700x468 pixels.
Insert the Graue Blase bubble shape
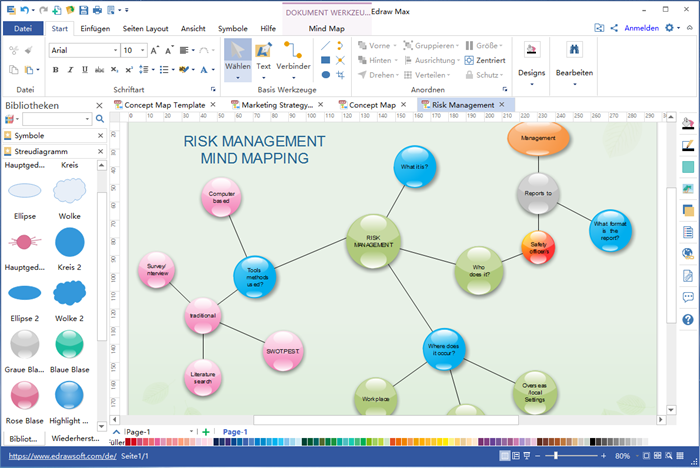click(x=25, y=344)
